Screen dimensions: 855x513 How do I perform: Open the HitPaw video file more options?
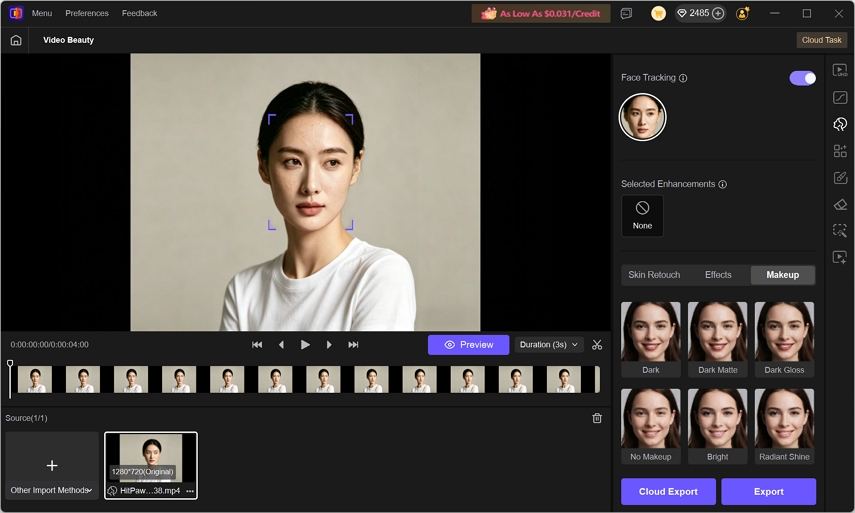[190, 491]
